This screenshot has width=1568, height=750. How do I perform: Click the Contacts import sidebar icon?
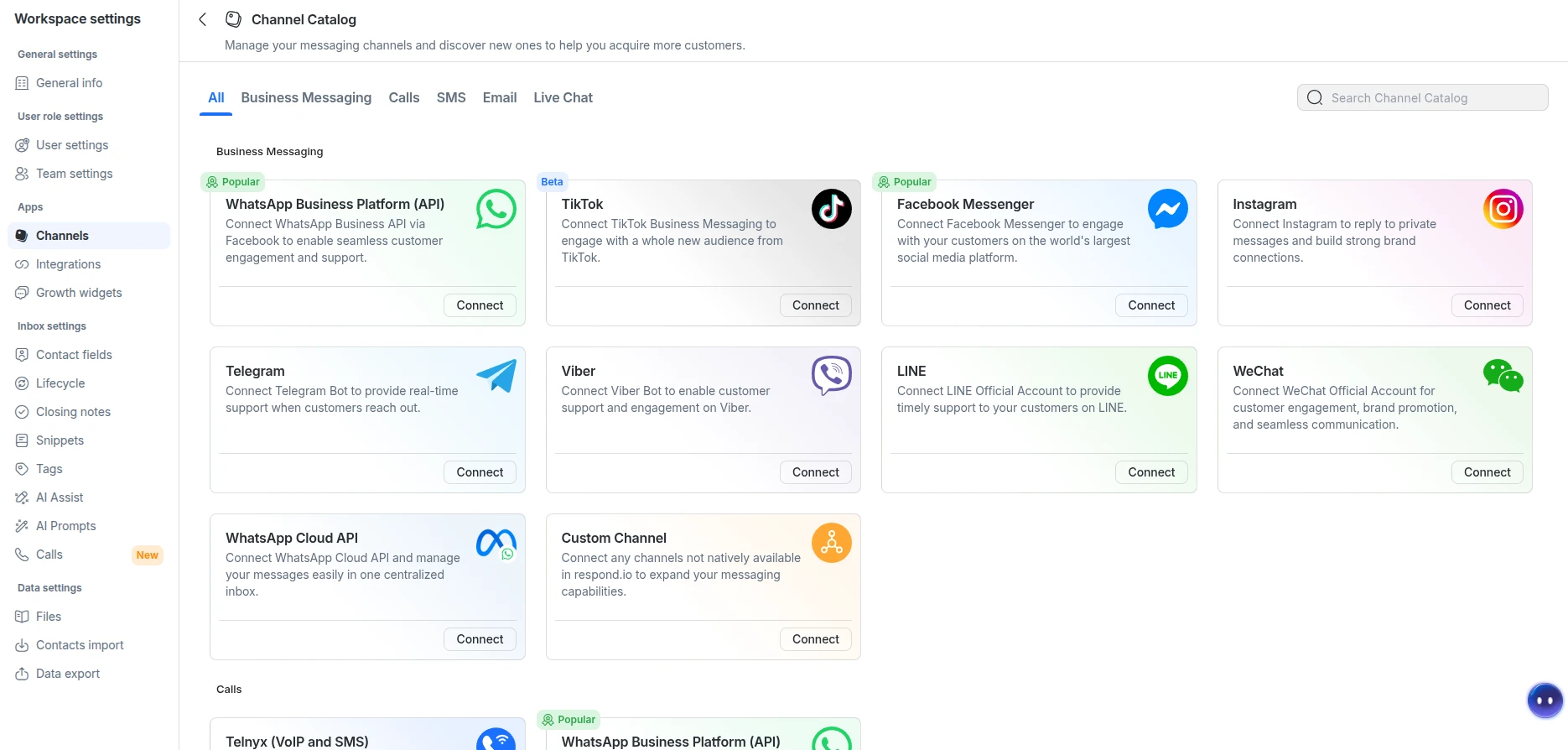click(22, 645)
